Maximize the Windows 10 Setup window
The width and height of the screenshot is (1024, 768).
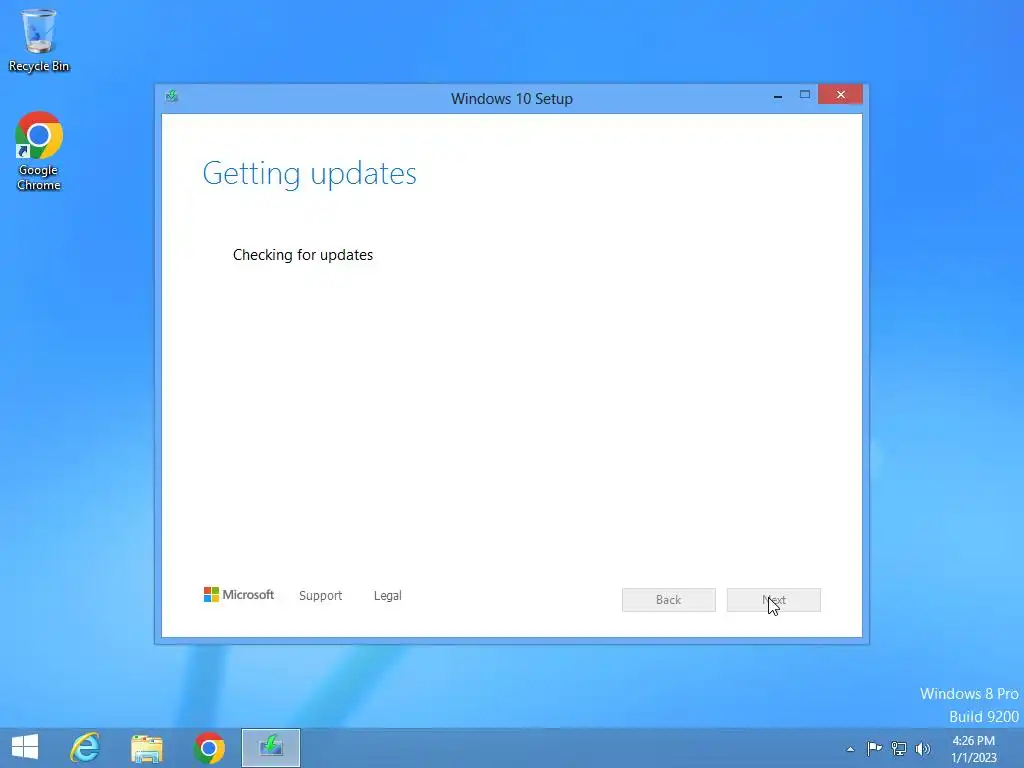tap(805, 95)
